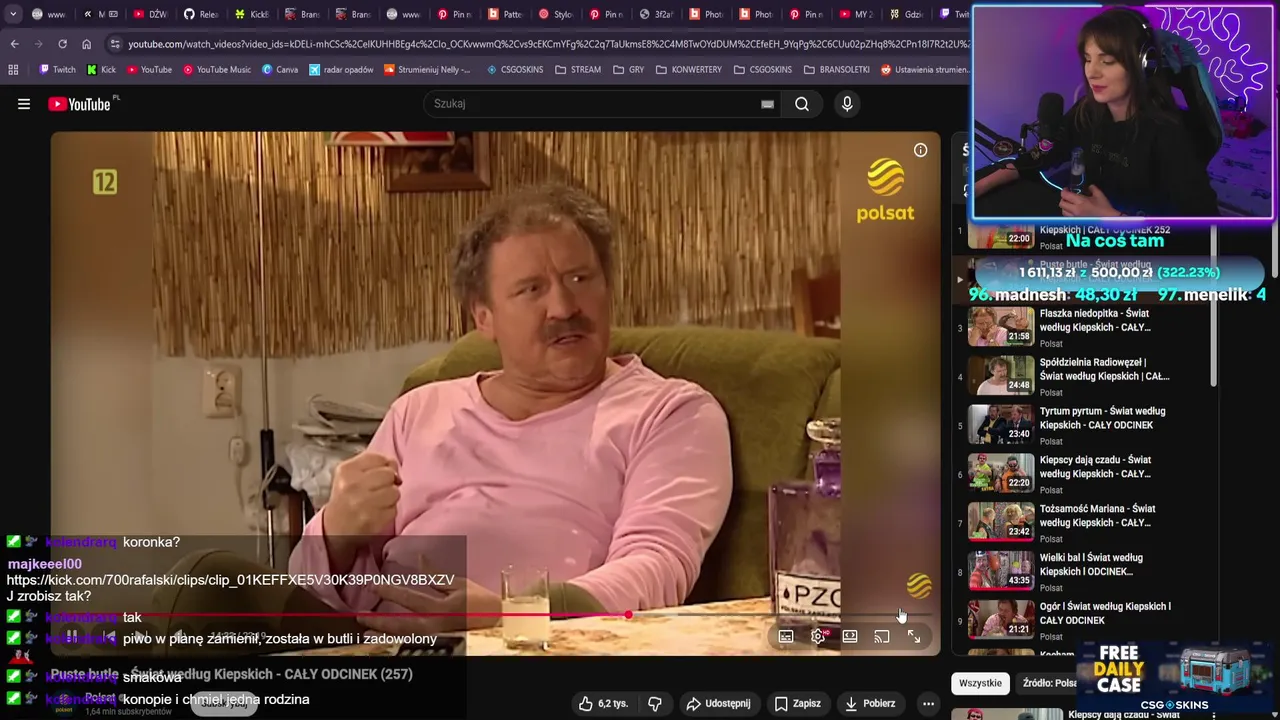Switch to the 3f2af browser tab
Screen dimensions: 1280x720
pyautogui.click(x=657, y=15)
